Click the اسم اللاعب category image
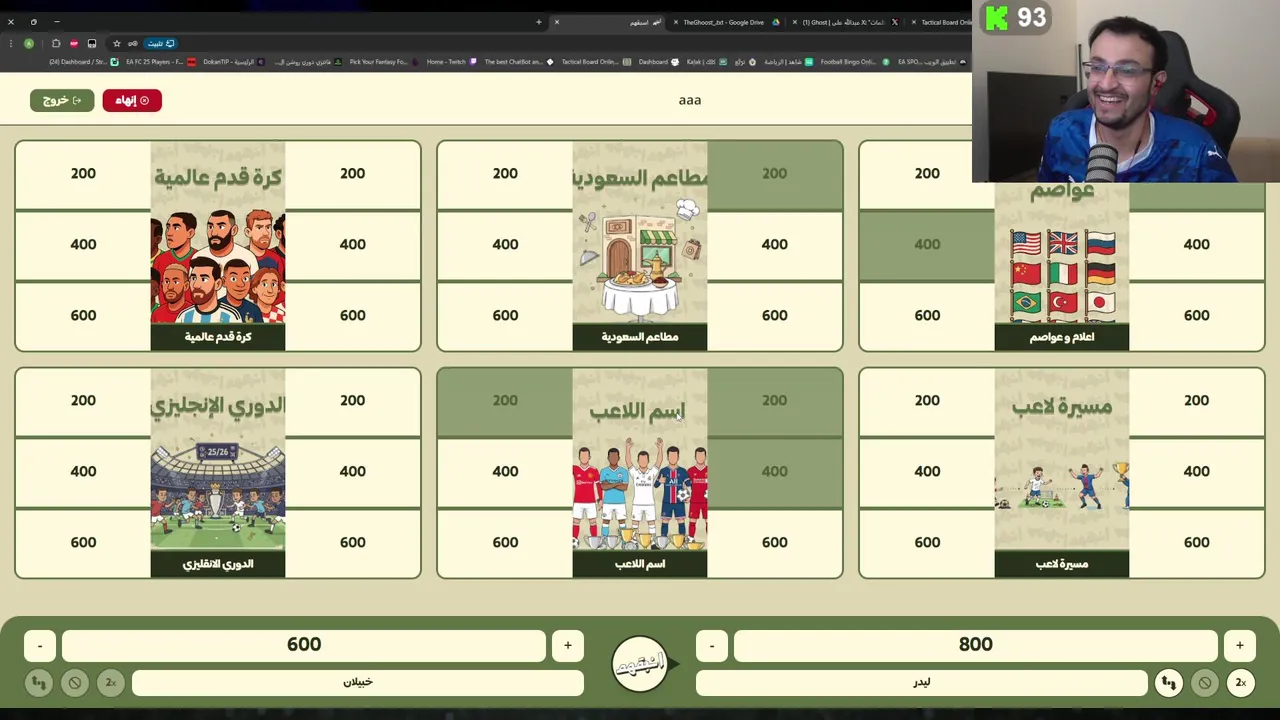The width and height of the screenshot is (1280, 720). click(x=640, y=473)
